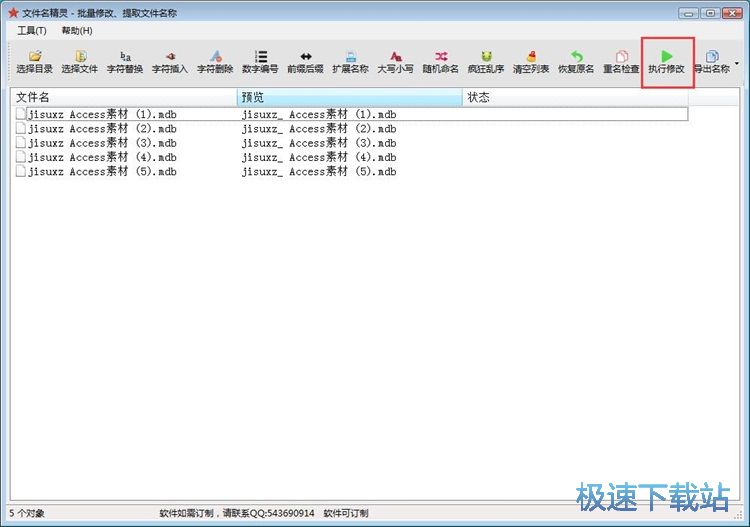Run the 重名检查 duplicate check
Screen dimensions: 750x527
pos(621,62)
